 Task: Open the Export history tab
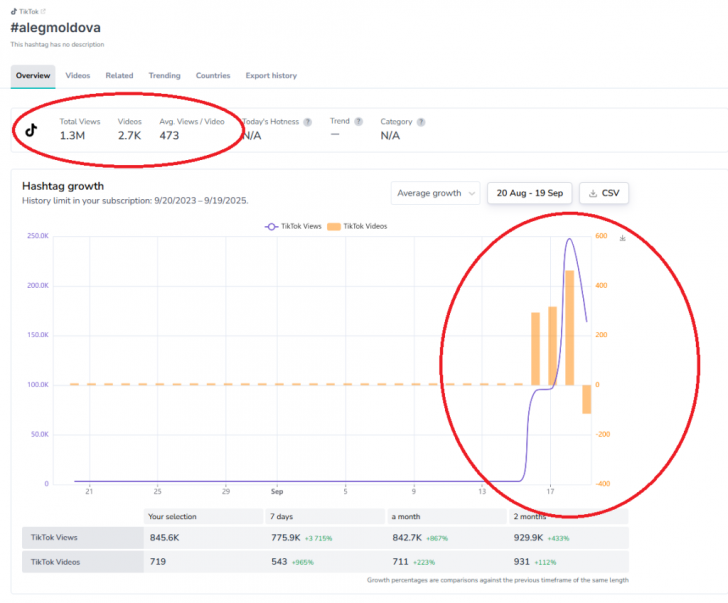click(270, 76)
